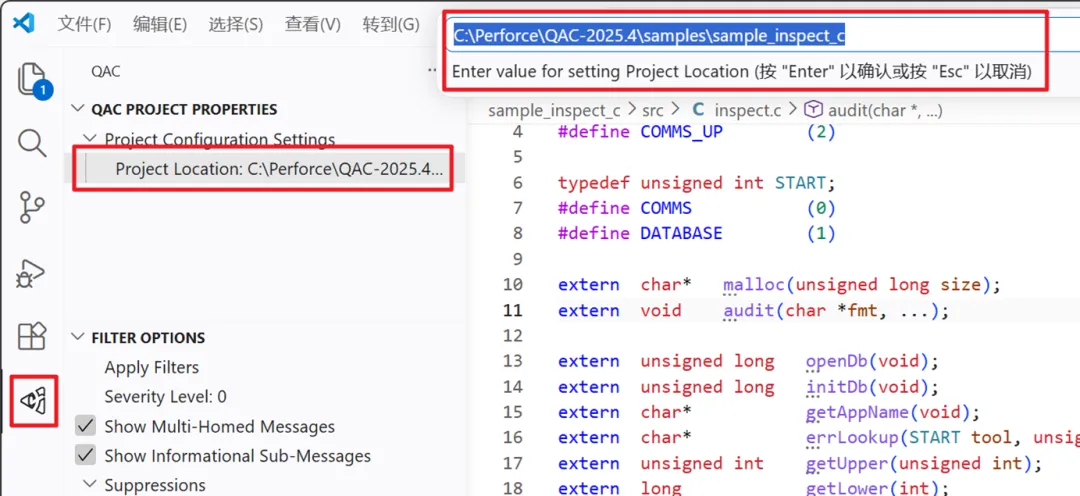Screen dimensions: 1080x496
Task: Select the Project Location tree item
Action: (x=264, y=169)
